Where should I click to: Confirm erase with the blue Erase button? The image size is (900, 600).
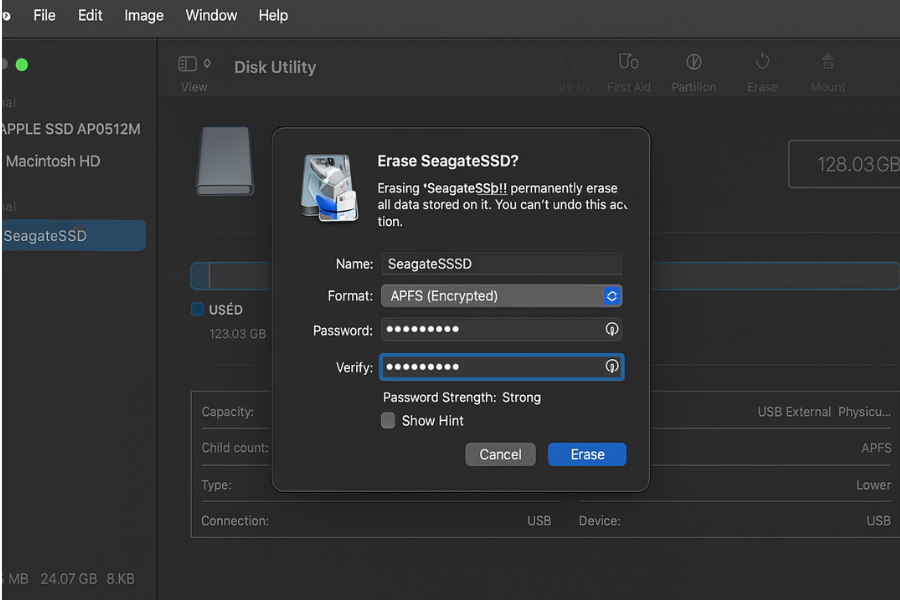coord(587,454)
